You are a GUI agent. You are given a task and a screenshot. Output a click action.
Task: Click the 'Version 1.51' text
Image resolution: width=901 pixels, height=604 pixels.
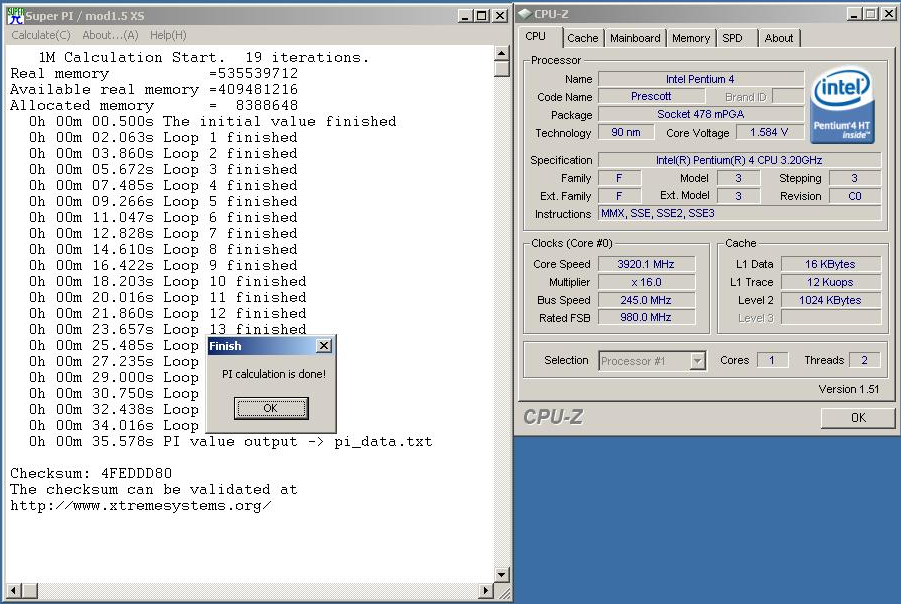click(849, 389)
